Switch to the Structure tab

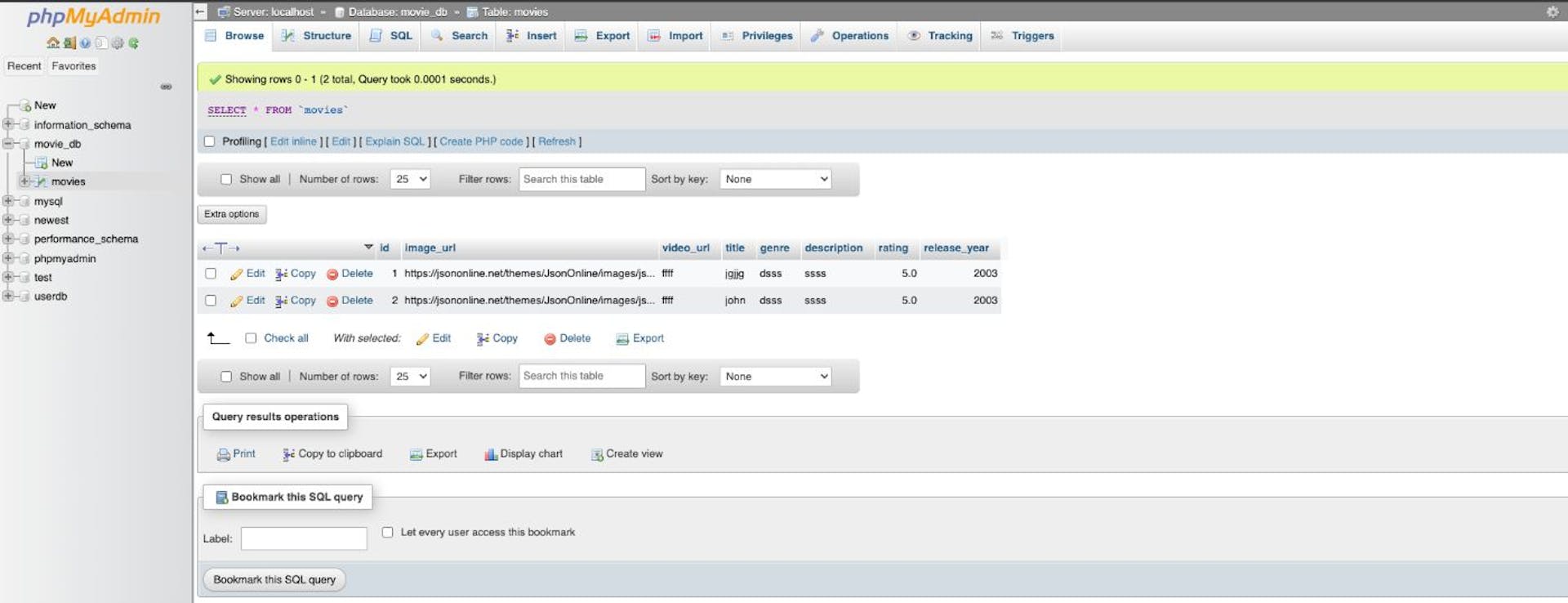click(x=316, y=36)
